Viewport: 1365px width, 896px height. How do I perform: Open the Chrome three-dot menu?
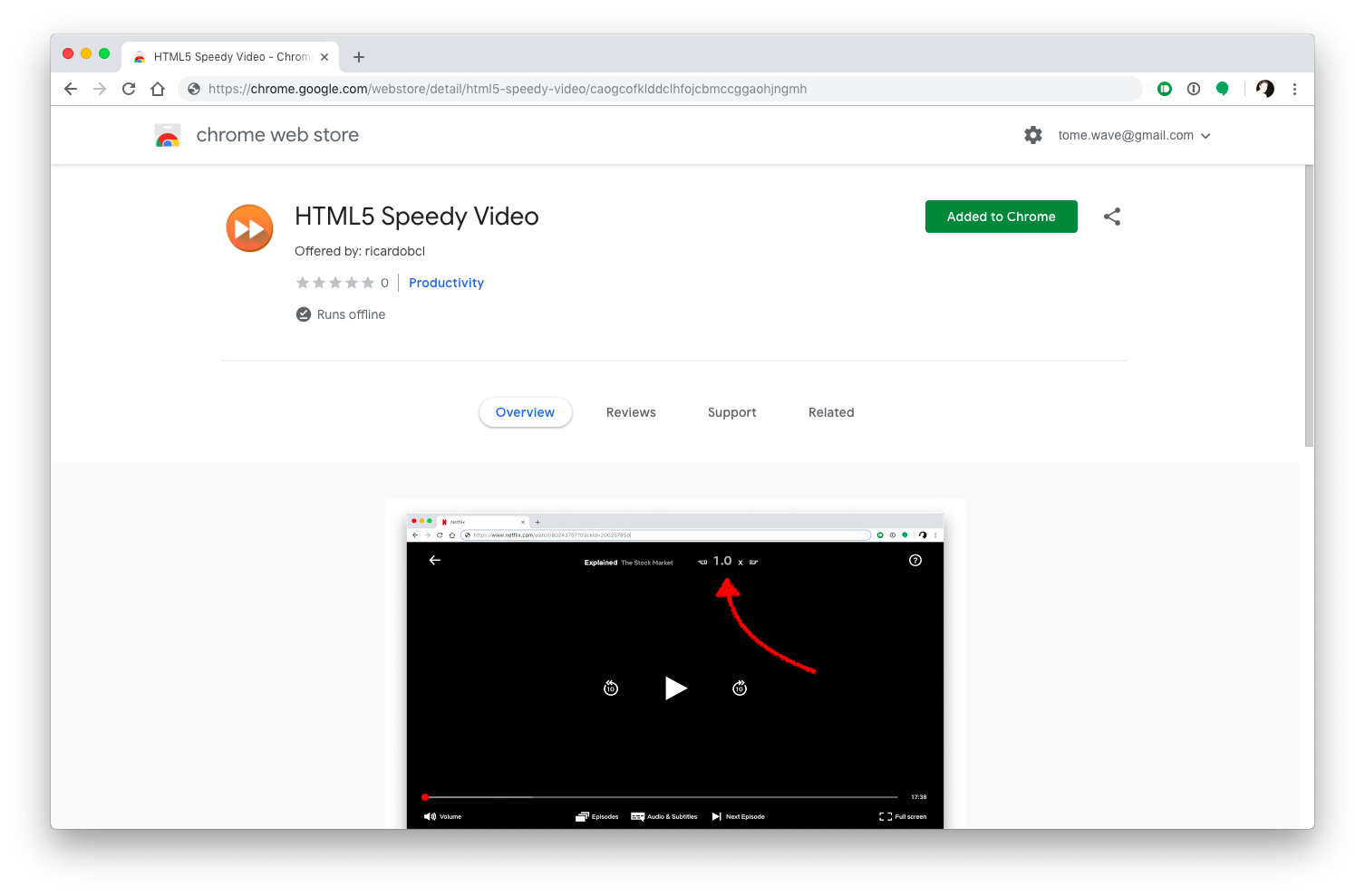tap(1294, 89)
